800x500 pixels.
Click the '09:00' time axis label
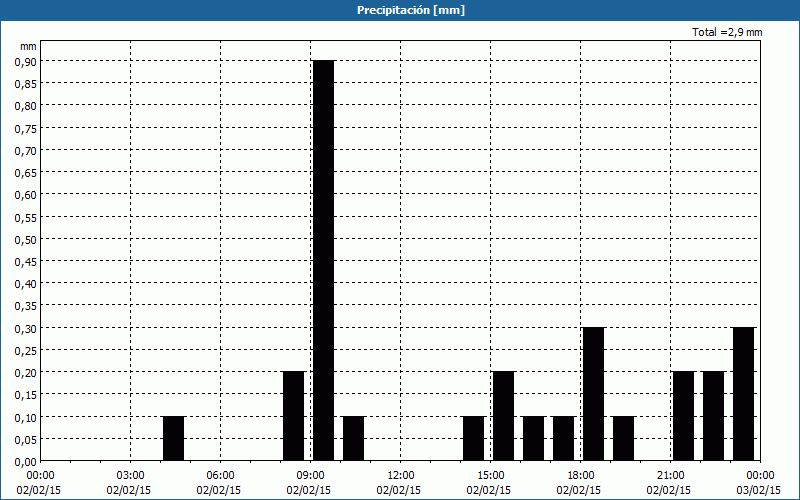tap(311, 476)
